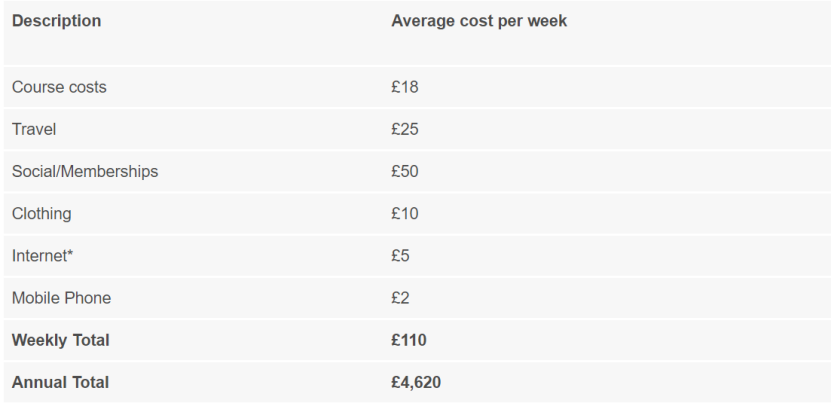The image size is (831, 403).
Task: Click the Clothing row label
Action: 42,213
